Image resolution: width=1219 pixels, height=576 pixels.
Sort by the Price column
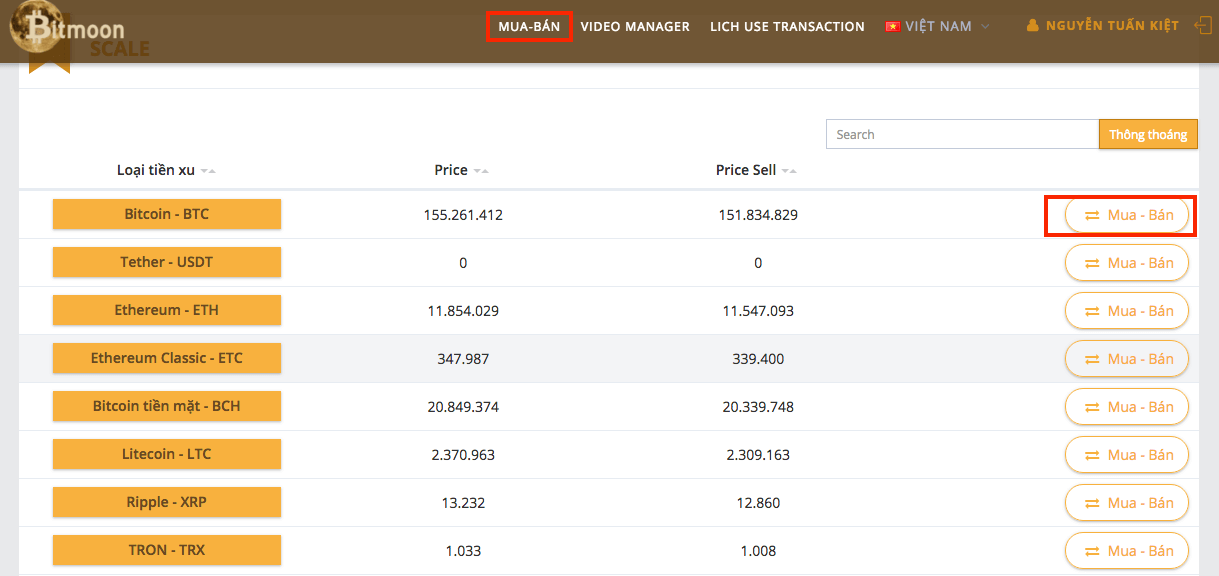click(462, 170)
